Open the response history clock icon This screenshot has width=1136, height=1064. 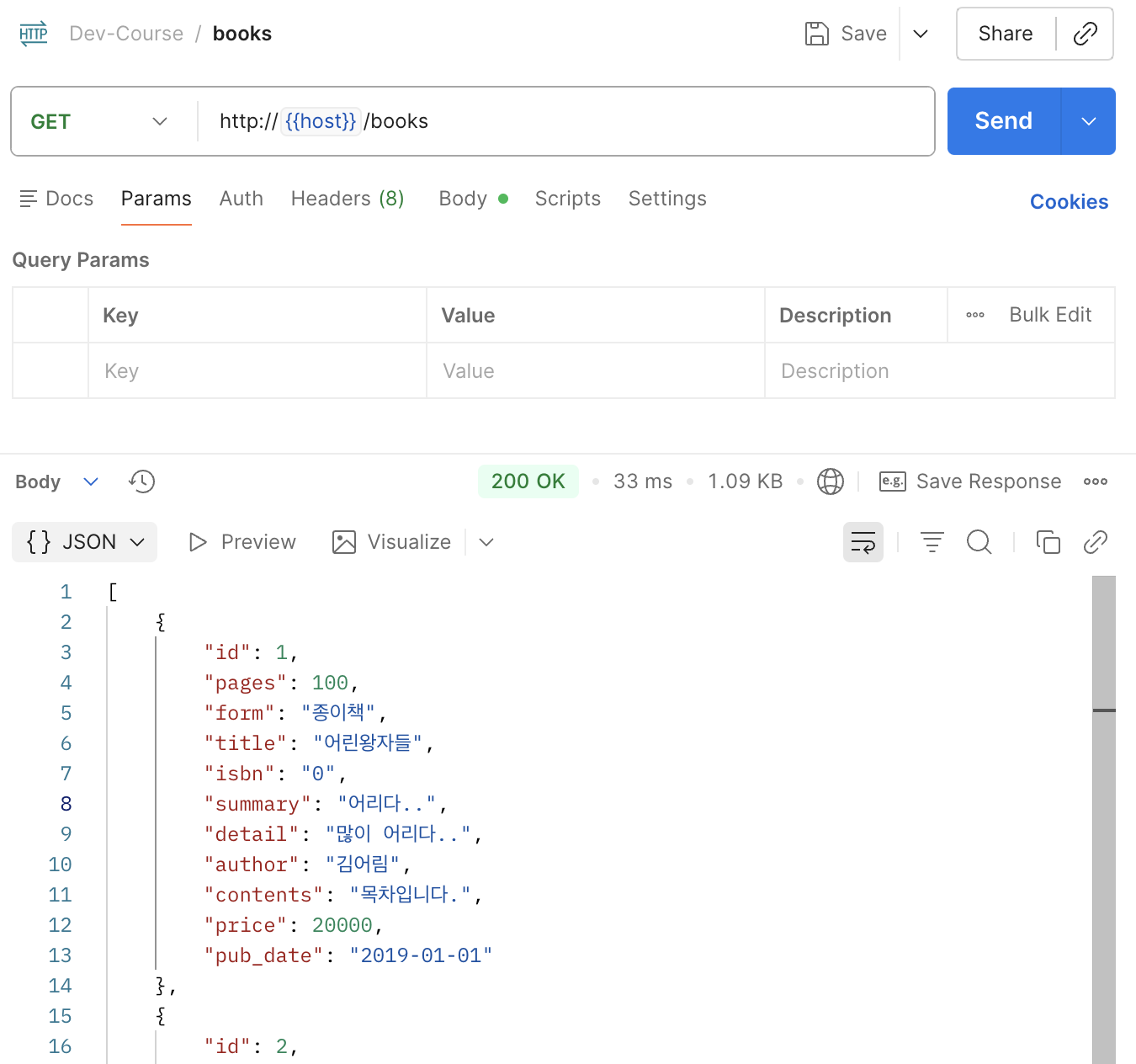(x=142, y=481)
